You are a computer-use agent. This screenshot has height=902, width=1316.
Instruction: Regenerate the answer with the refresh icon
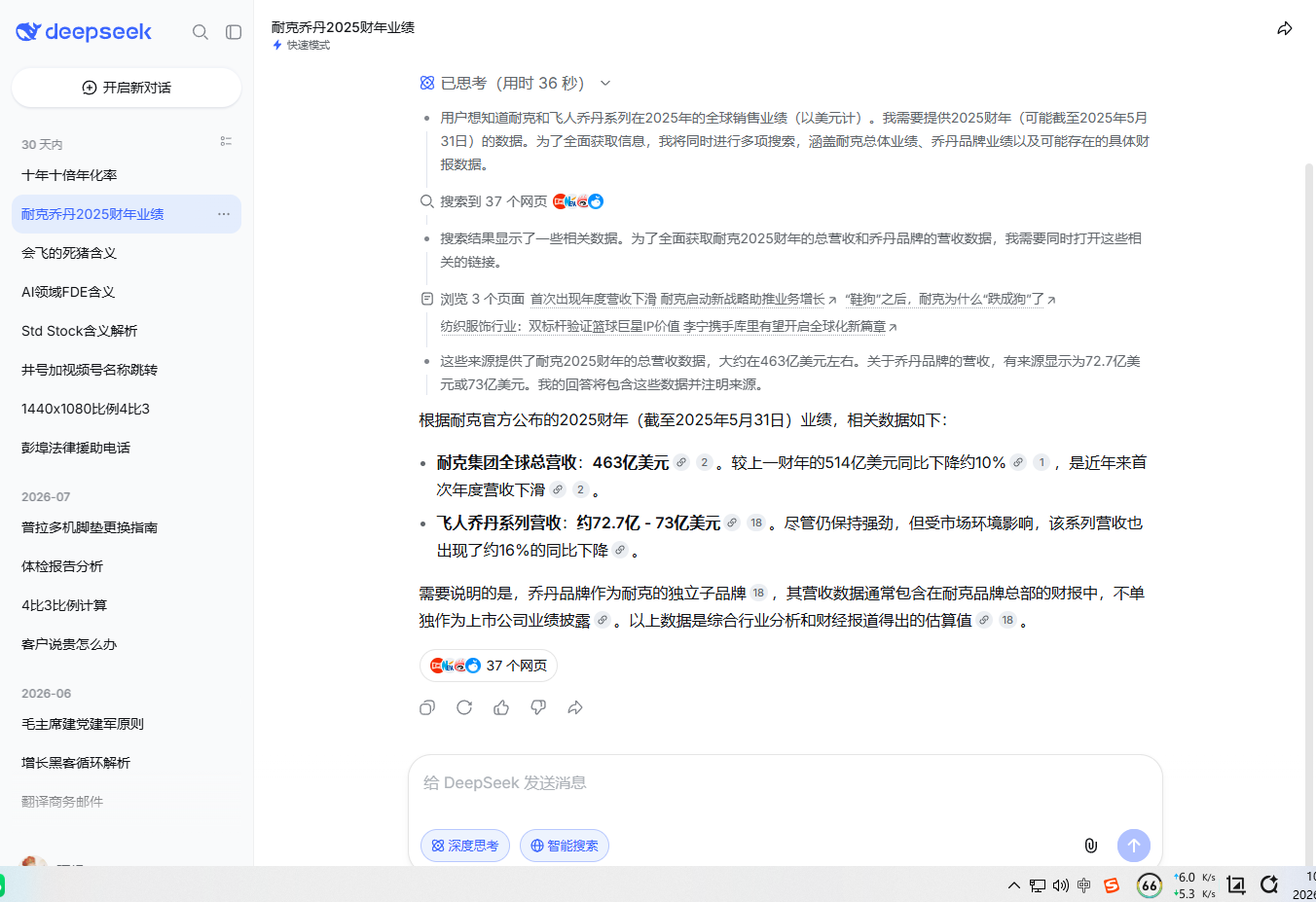[x=464, y=707]
